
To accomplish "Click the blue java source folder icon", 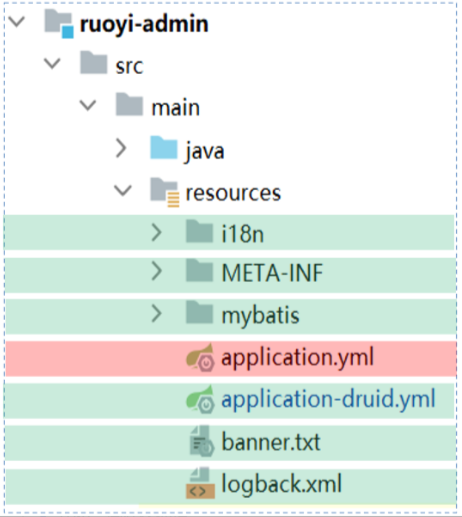I will [164, 148].
